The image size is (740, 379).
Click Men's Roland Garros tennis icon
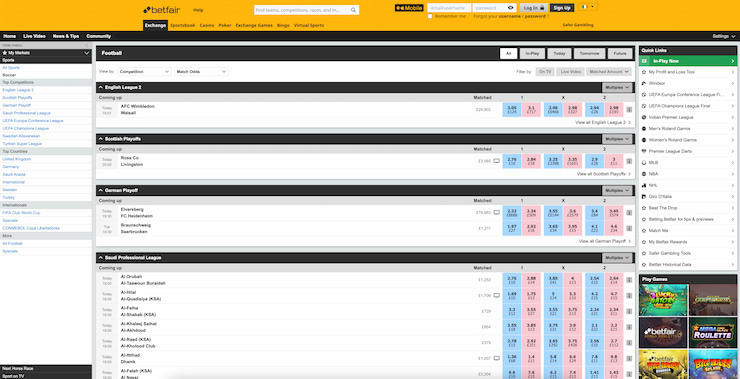[644, 128]
